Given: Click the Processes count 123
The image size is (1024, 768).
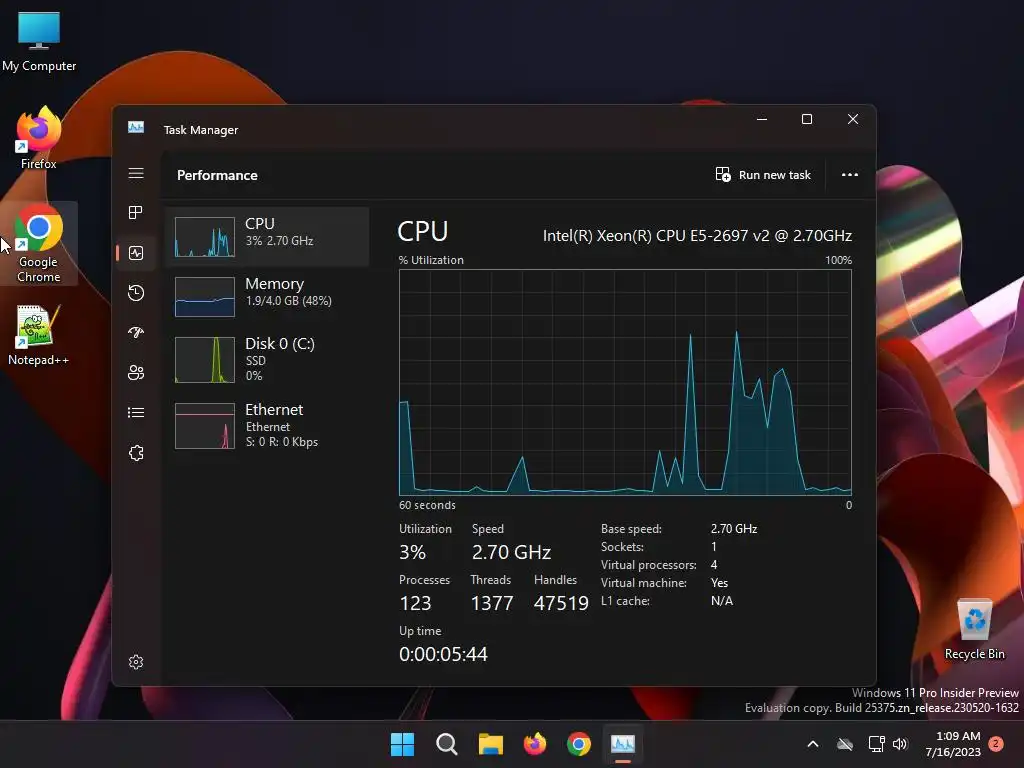Looking at the screenshot, I should (415, 603).
